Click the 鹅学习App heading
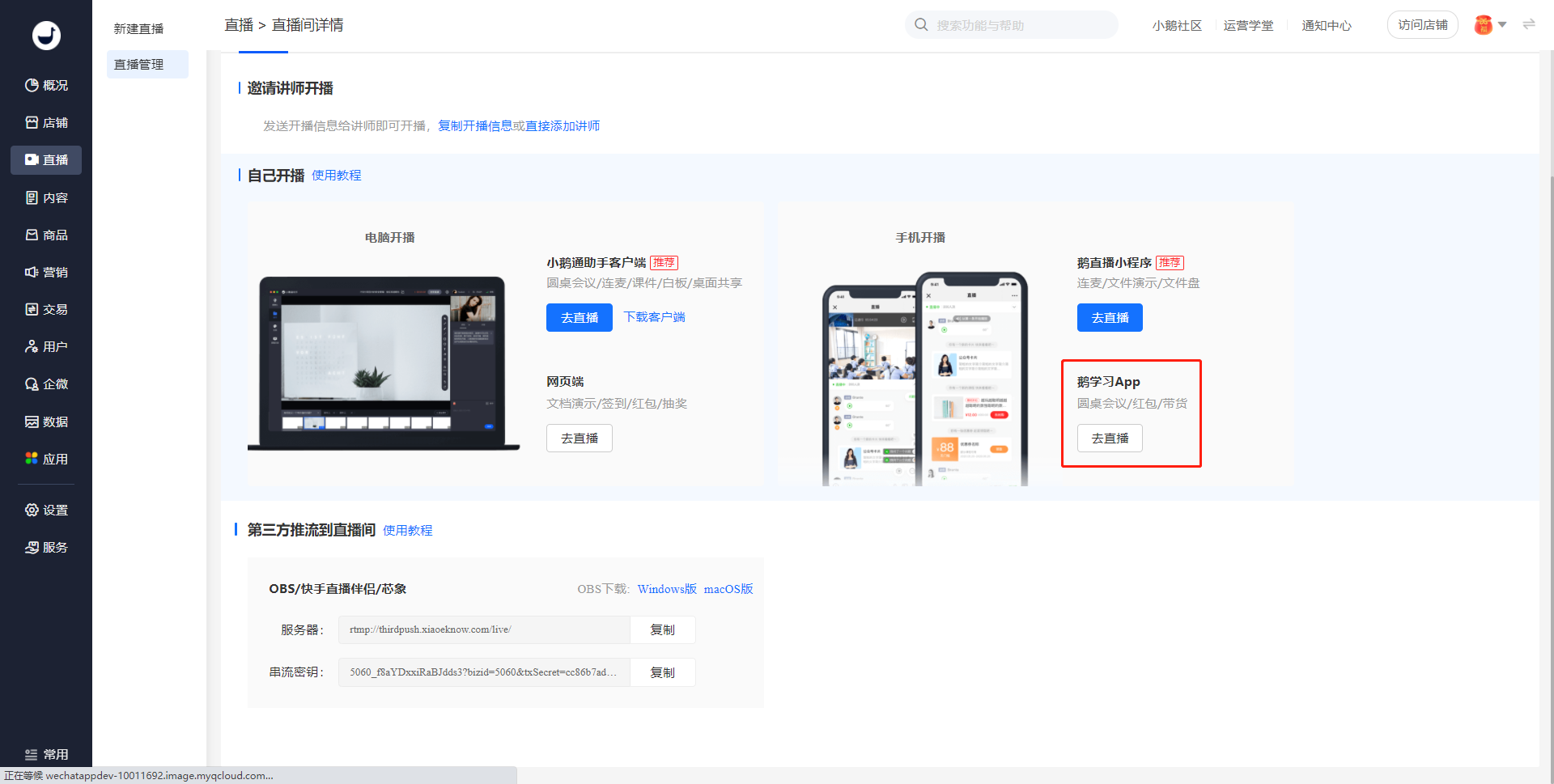Viewport: 1554px width, 784px height. pos(1108,381)
